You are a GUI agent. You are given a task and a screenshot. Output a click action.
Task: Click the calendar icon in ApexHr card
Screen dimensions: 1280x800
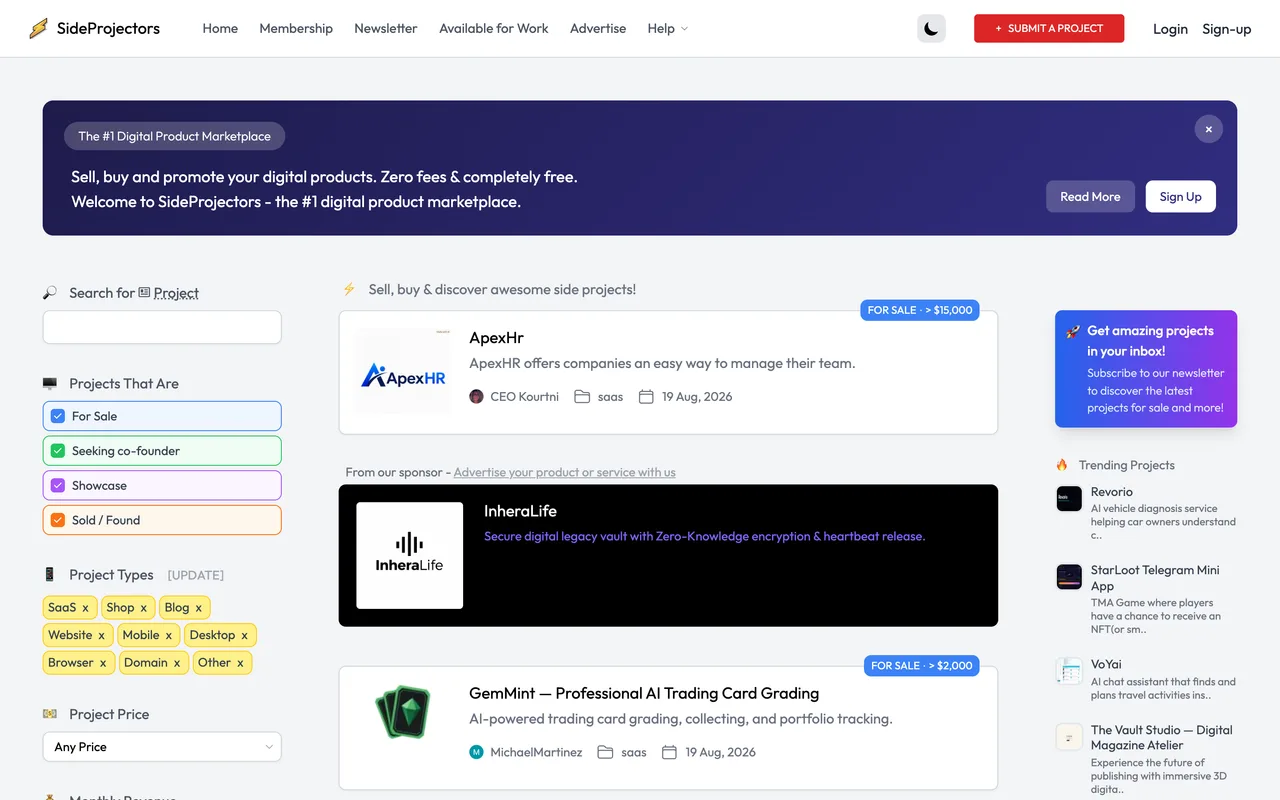[646, 397]
